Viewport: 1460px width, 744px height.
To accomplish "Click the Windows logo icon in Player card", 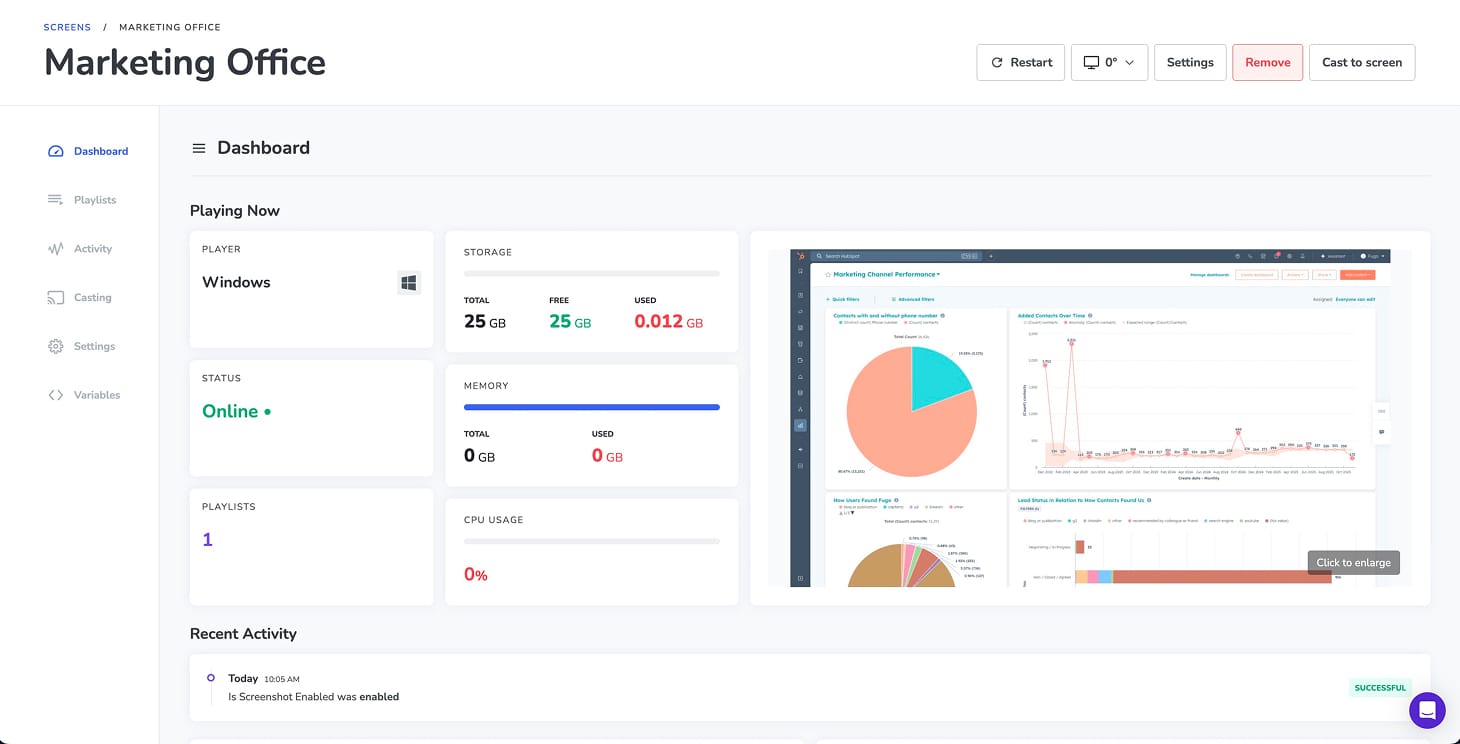I will (409, 283).
